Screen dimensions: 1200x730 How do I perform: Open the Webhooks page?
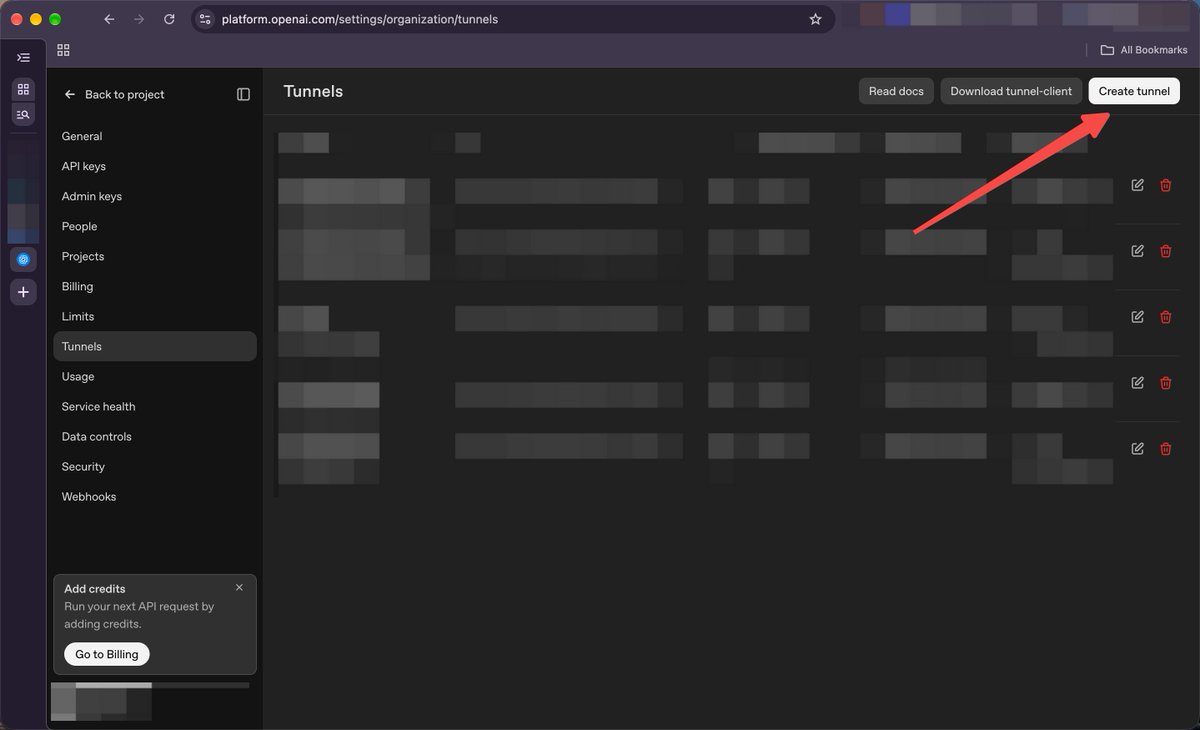click(x=155, y=496)
